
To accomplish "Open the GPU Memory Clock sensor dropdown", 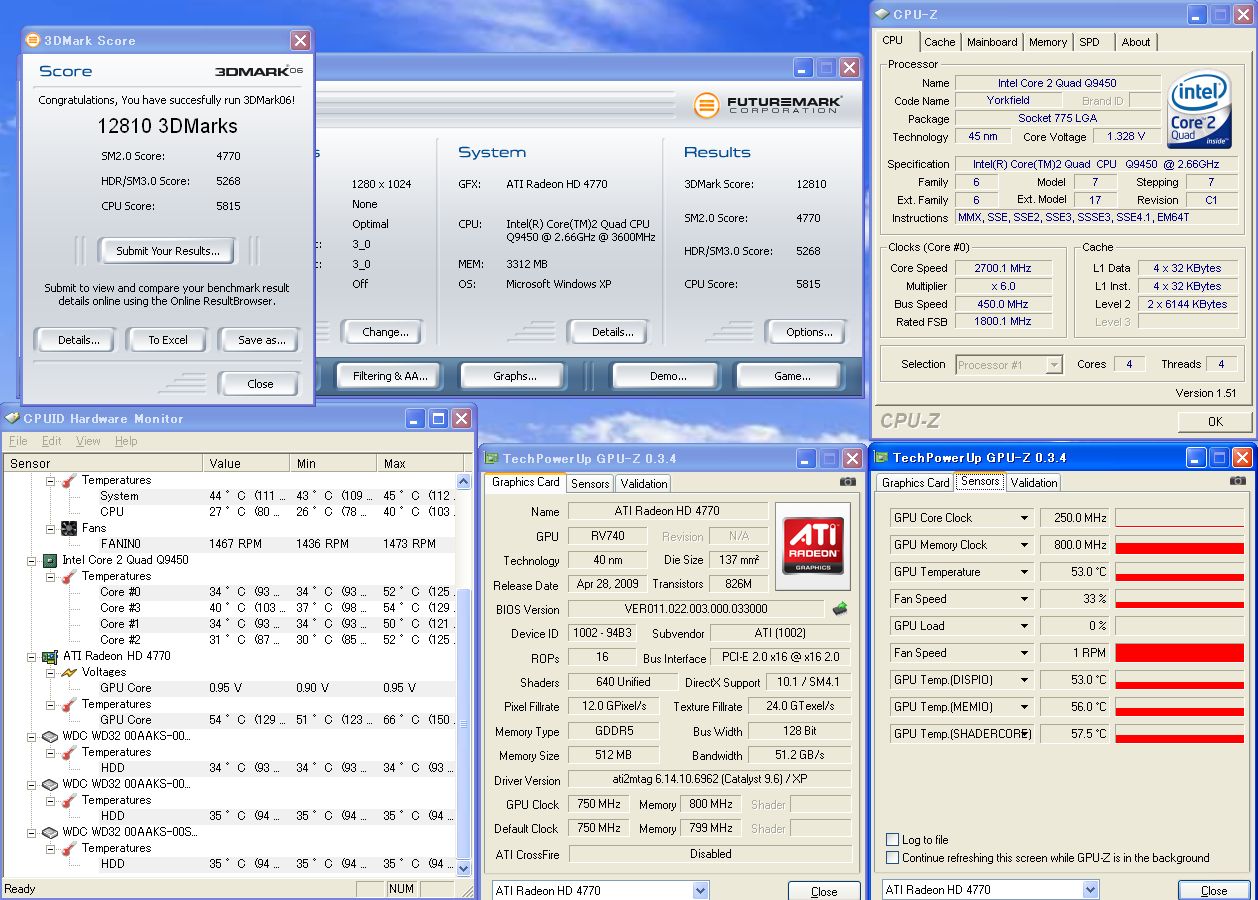I will (x=1024, y=545).
